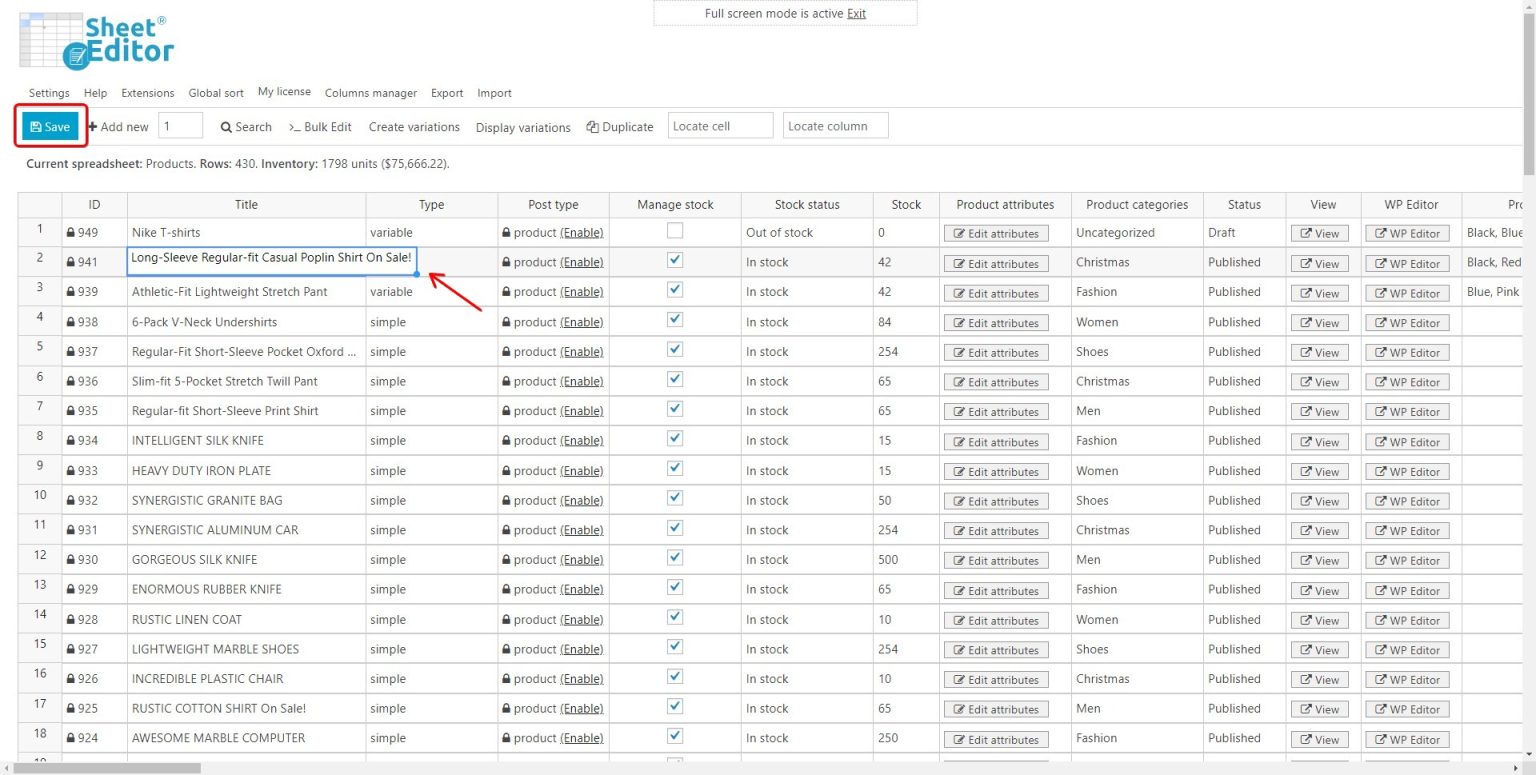Open the Create variations feature
This screenshot has height=775, width=1536.
pyautogui.click(x=414, y=127)
